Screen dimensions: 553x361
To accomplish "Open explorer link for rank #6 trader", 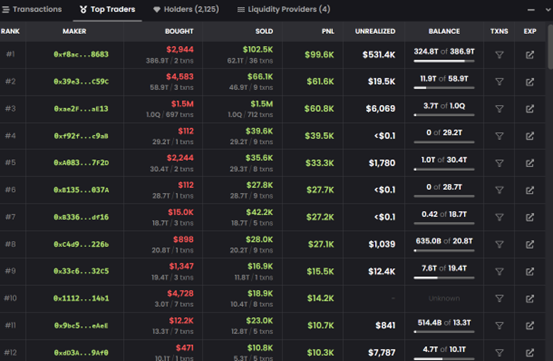I will [x=530, y=190].
